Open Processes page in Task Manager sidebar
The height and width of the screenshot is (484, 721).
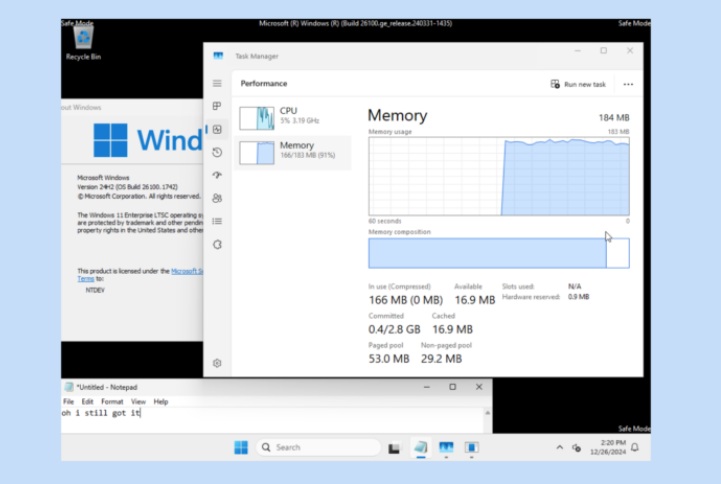pyautogui.click(x=217, y=106)
